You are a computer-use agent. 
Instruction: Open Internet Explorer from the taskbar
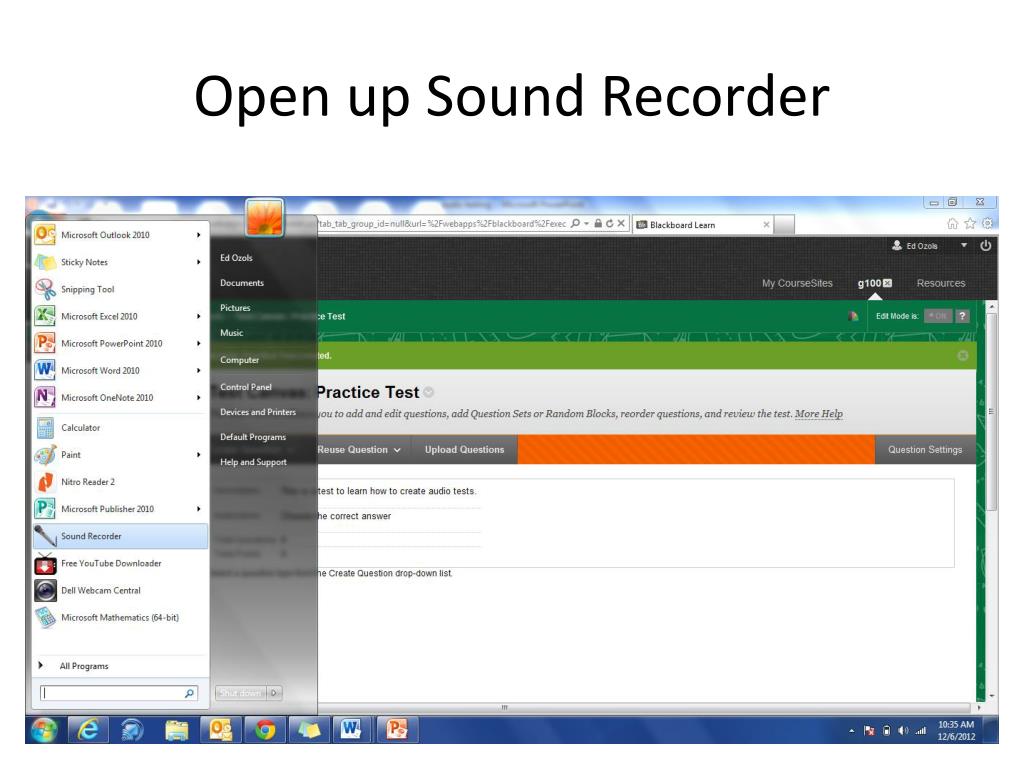tap(88, 729)
